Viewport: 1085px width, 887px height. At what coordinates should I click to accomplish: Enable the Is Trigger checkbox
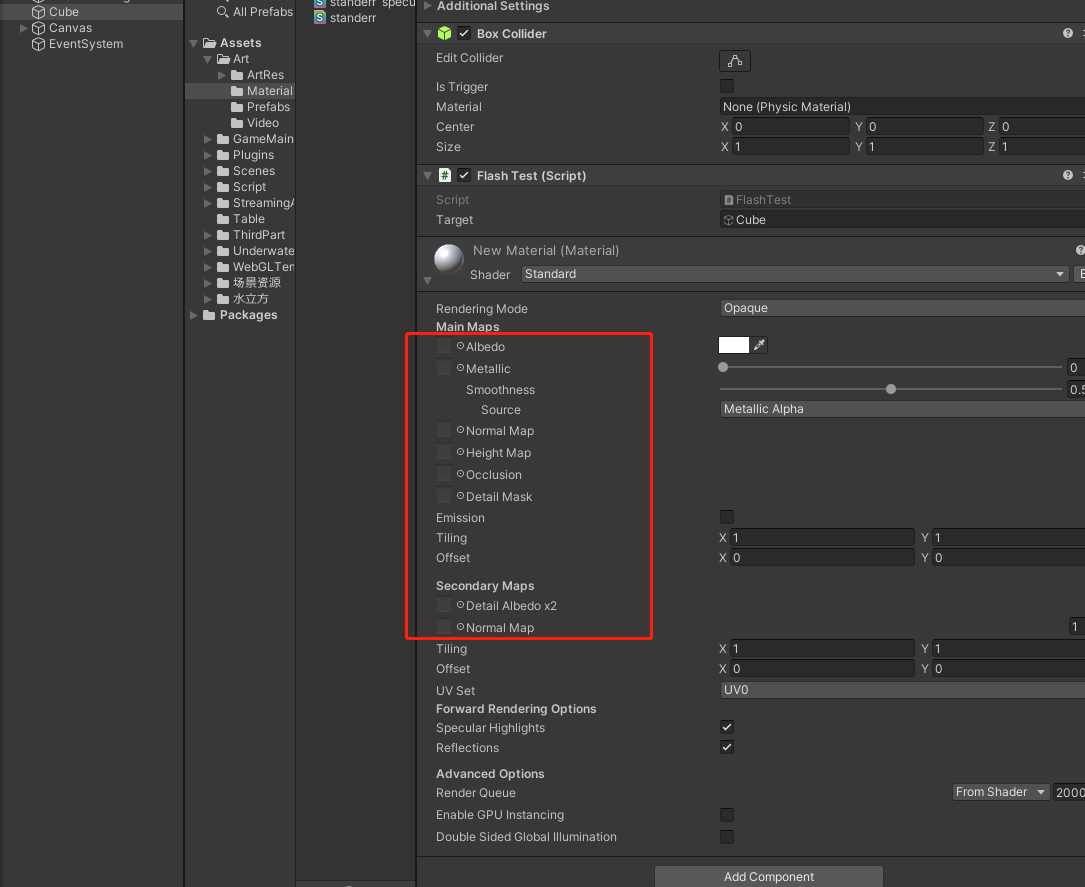click(x=727, y=87)
